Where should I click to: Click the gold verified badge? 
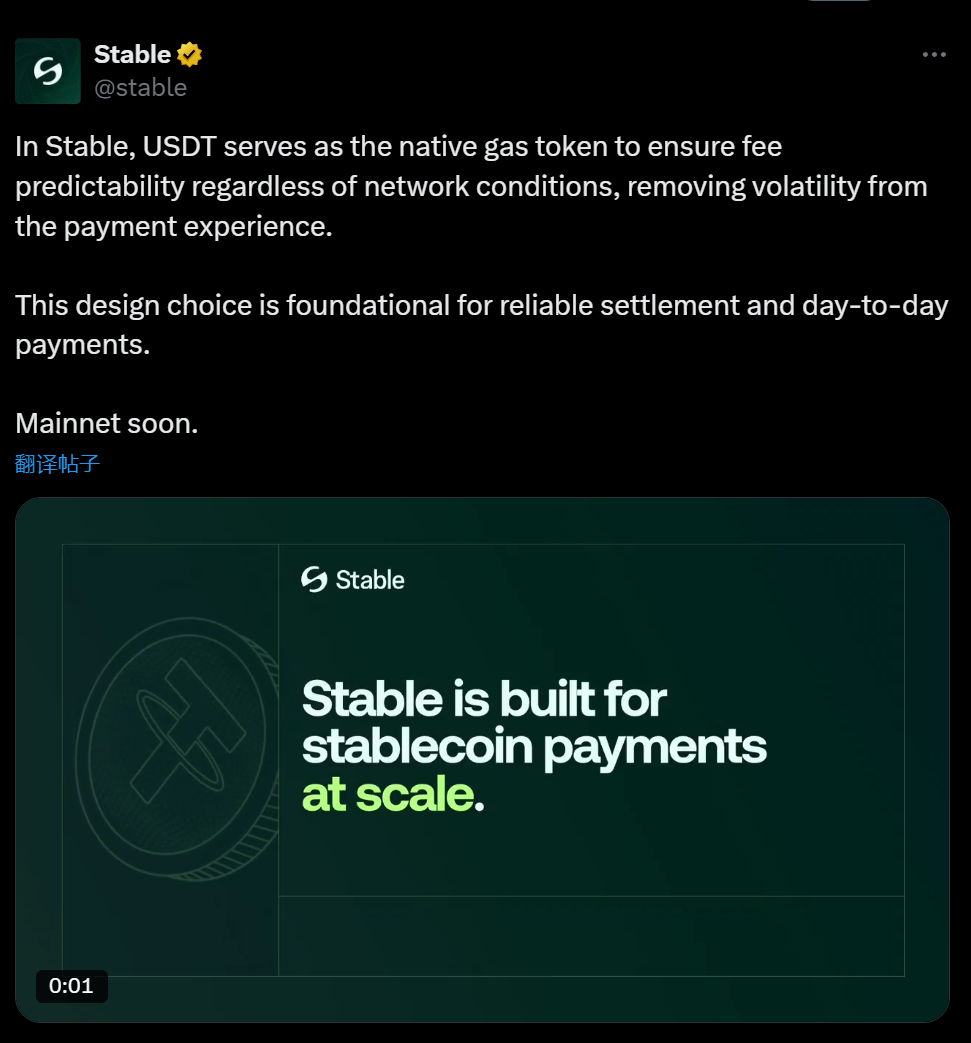point(190,55)
